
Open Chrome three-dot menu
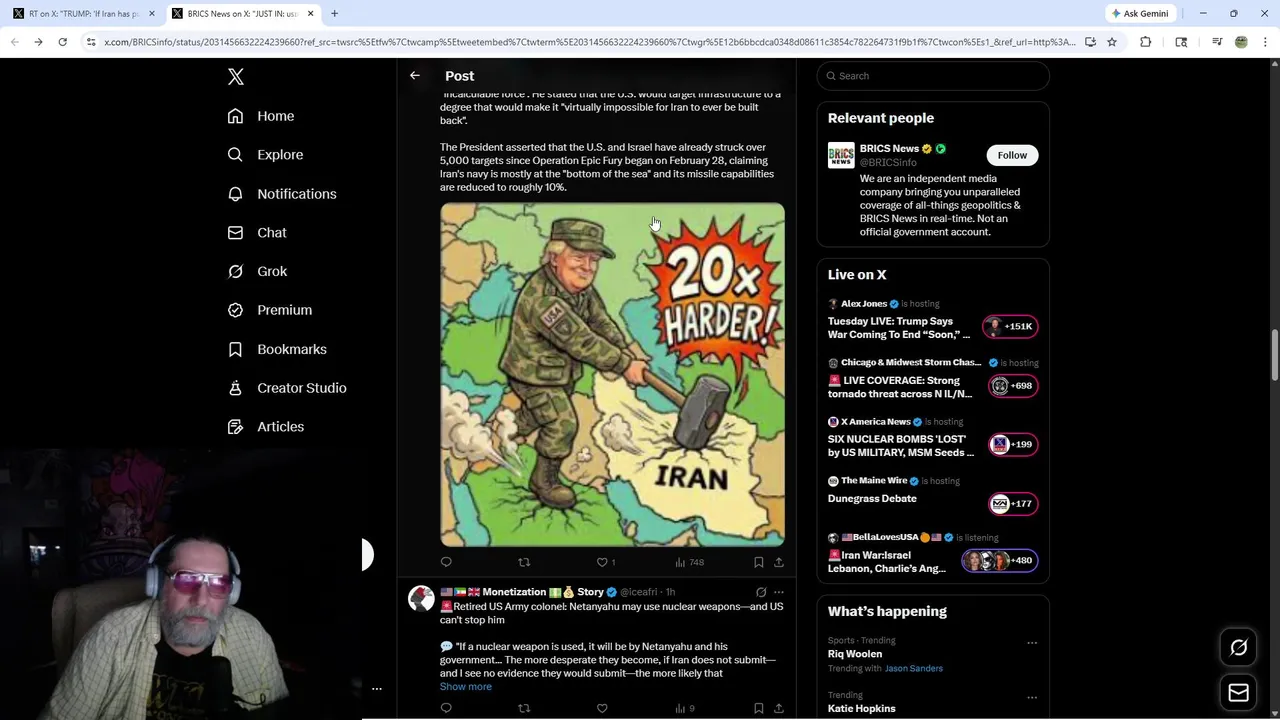point(1265,42)
